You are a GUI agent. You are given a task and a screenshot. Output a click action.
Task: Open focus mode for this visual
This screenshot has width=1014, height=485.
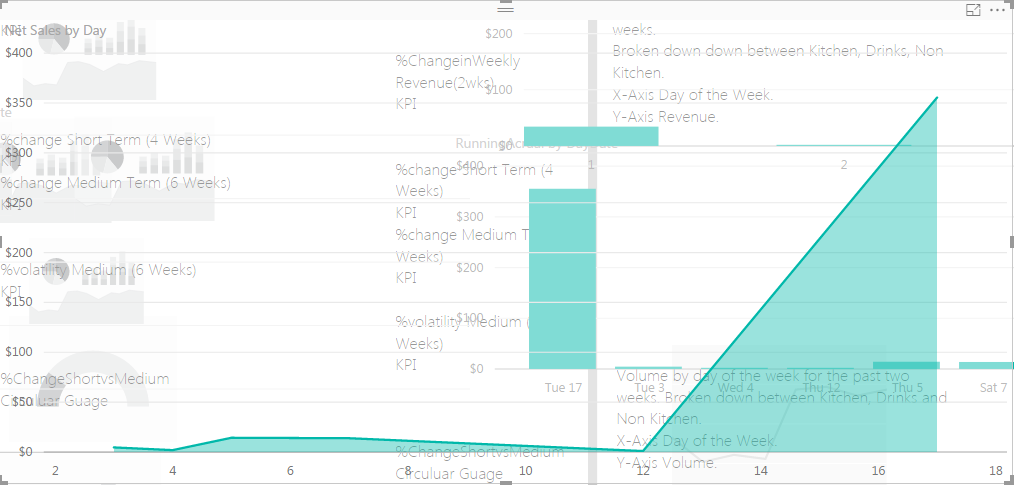pos(973,10)
